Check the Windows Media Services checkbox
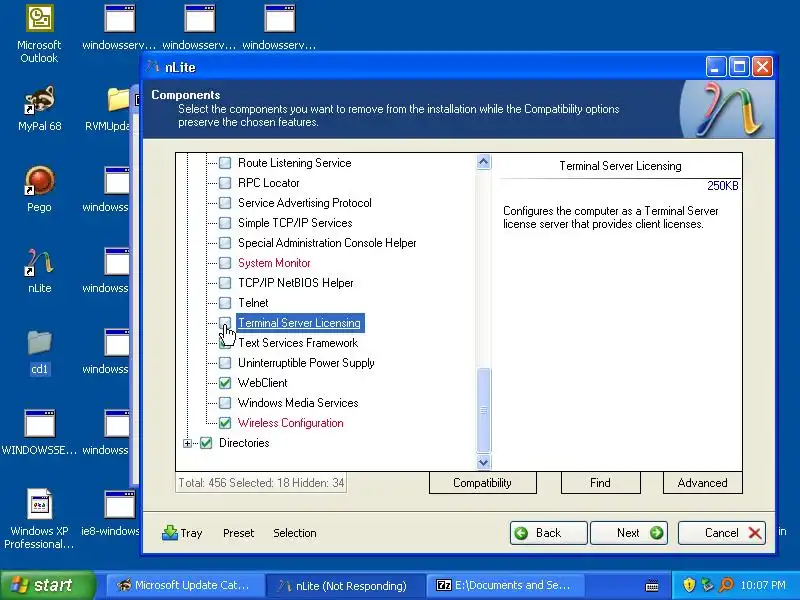The height and width of the screenshot is (600, 800). 225,403
